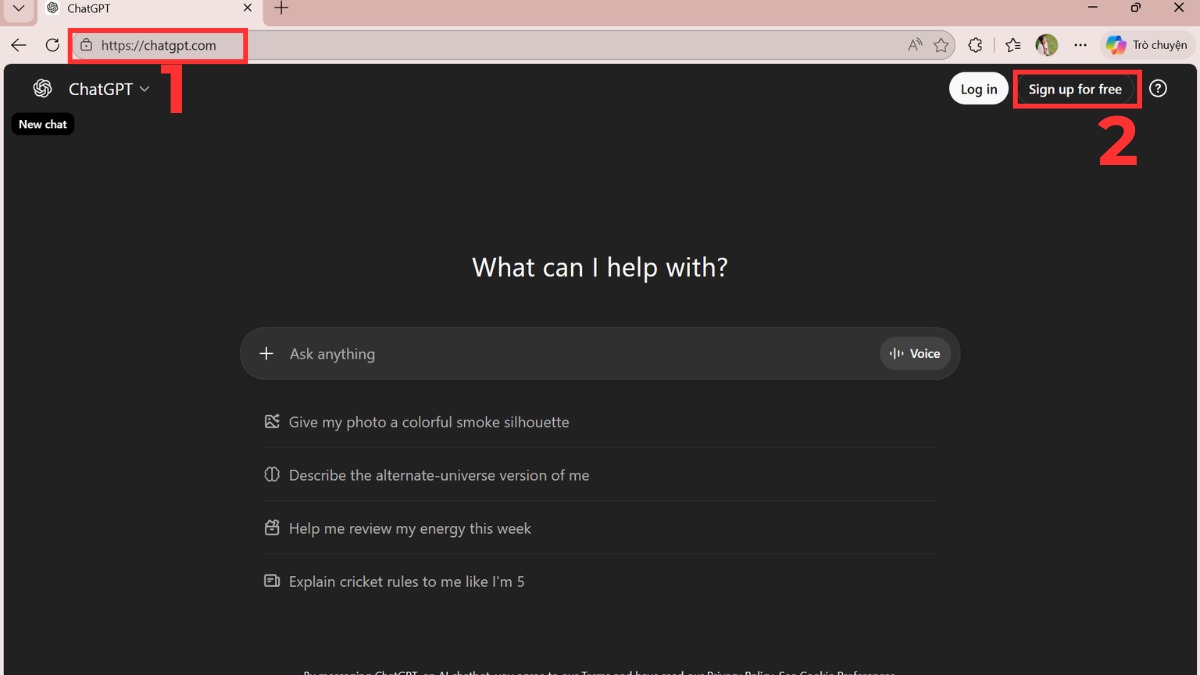Open the ChatGPT model dropdown
The height and width of the screenshot is (675, 1200).
coord(109,89)
